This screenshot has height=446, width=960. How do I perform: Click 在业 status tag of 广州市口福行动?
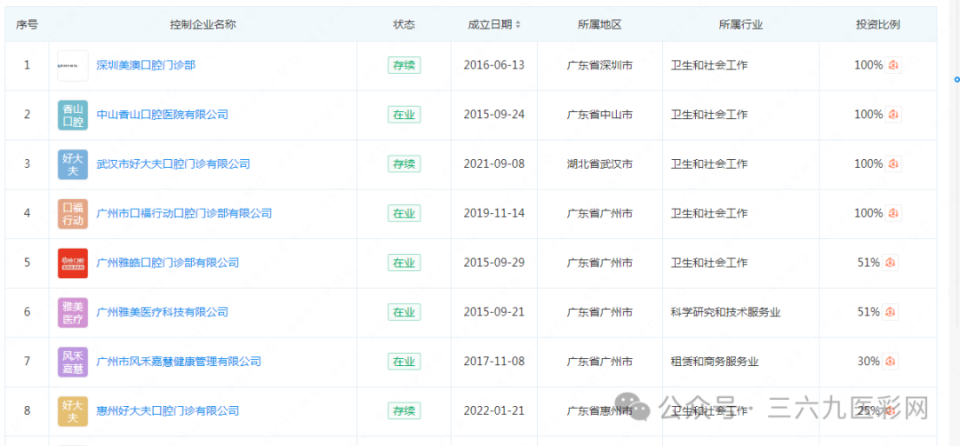click(x=404, y=213)
